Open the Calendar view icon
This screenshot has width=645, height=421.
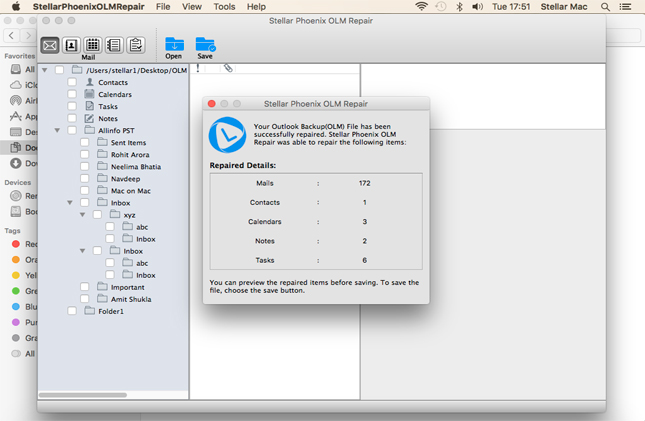pos(92,45)
